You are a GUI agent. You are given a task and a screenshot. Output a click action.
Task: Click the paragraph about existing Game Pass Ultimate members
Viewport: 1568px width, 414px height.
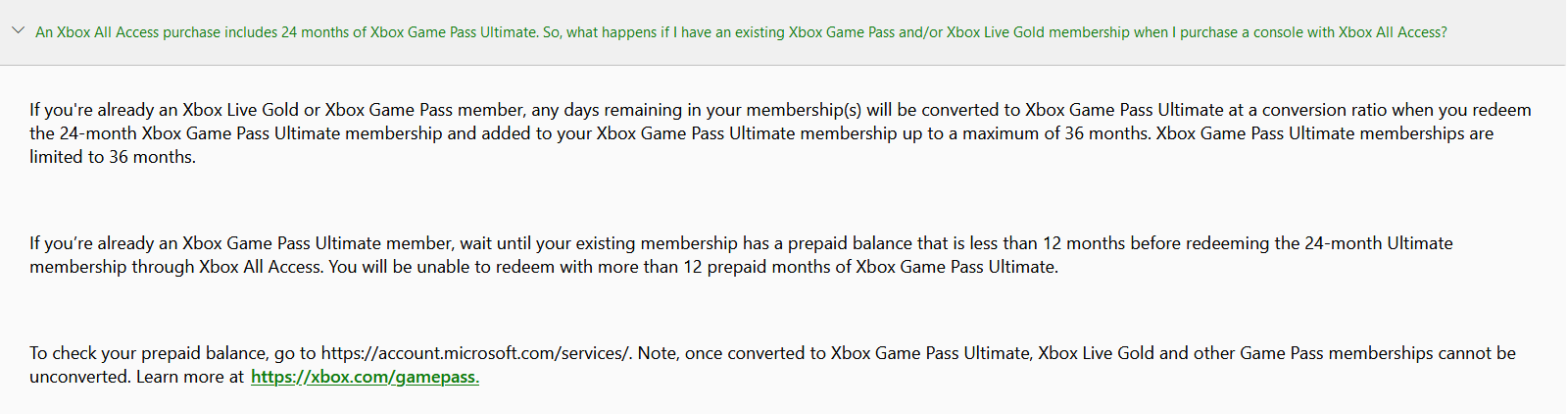(741, 255)
